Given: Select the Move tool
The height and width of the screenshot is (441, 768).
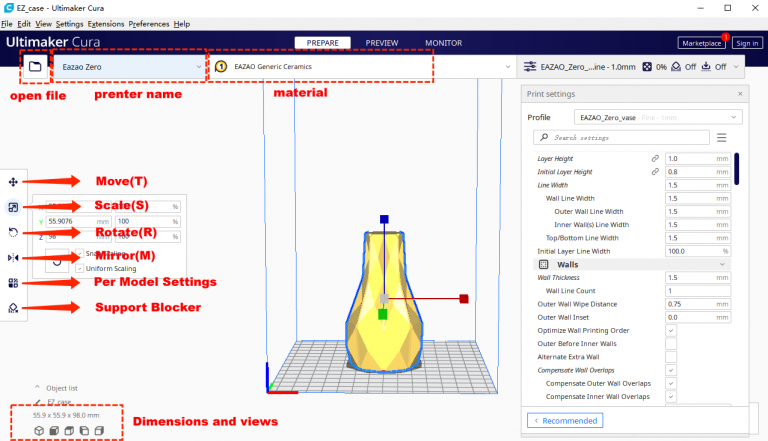Looking at the screenshot, I should (x=13, y=182).
